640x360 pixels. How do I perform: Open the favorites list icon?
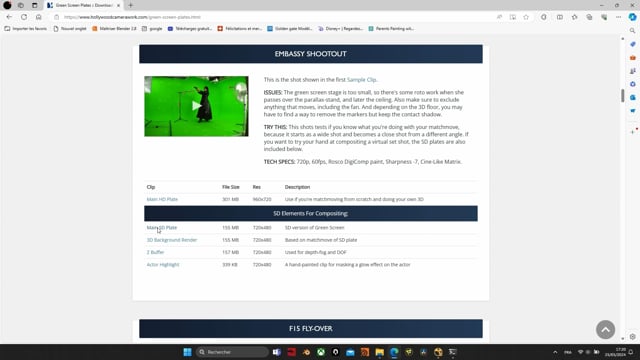point(575,17)
